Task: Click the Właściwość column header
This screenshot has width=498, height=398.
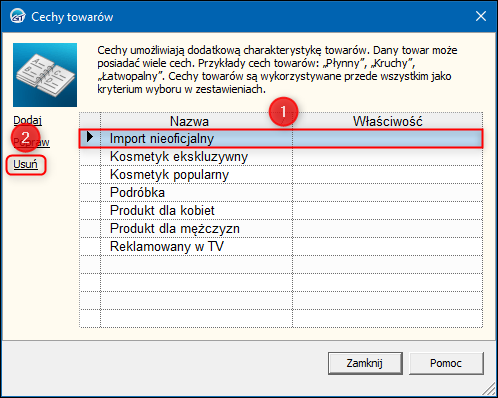Action: point(387,121)
